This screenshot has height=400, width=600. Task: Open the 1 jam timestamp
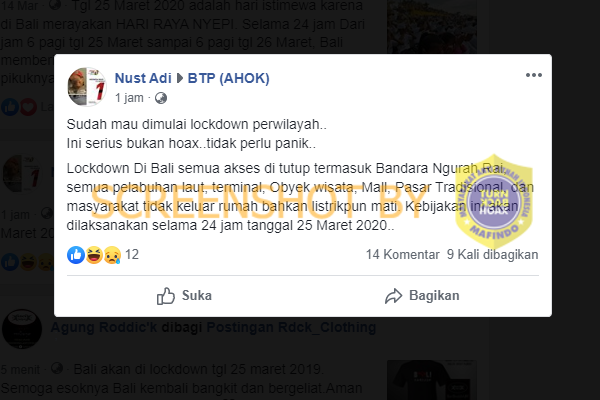[x=129, y=98]
